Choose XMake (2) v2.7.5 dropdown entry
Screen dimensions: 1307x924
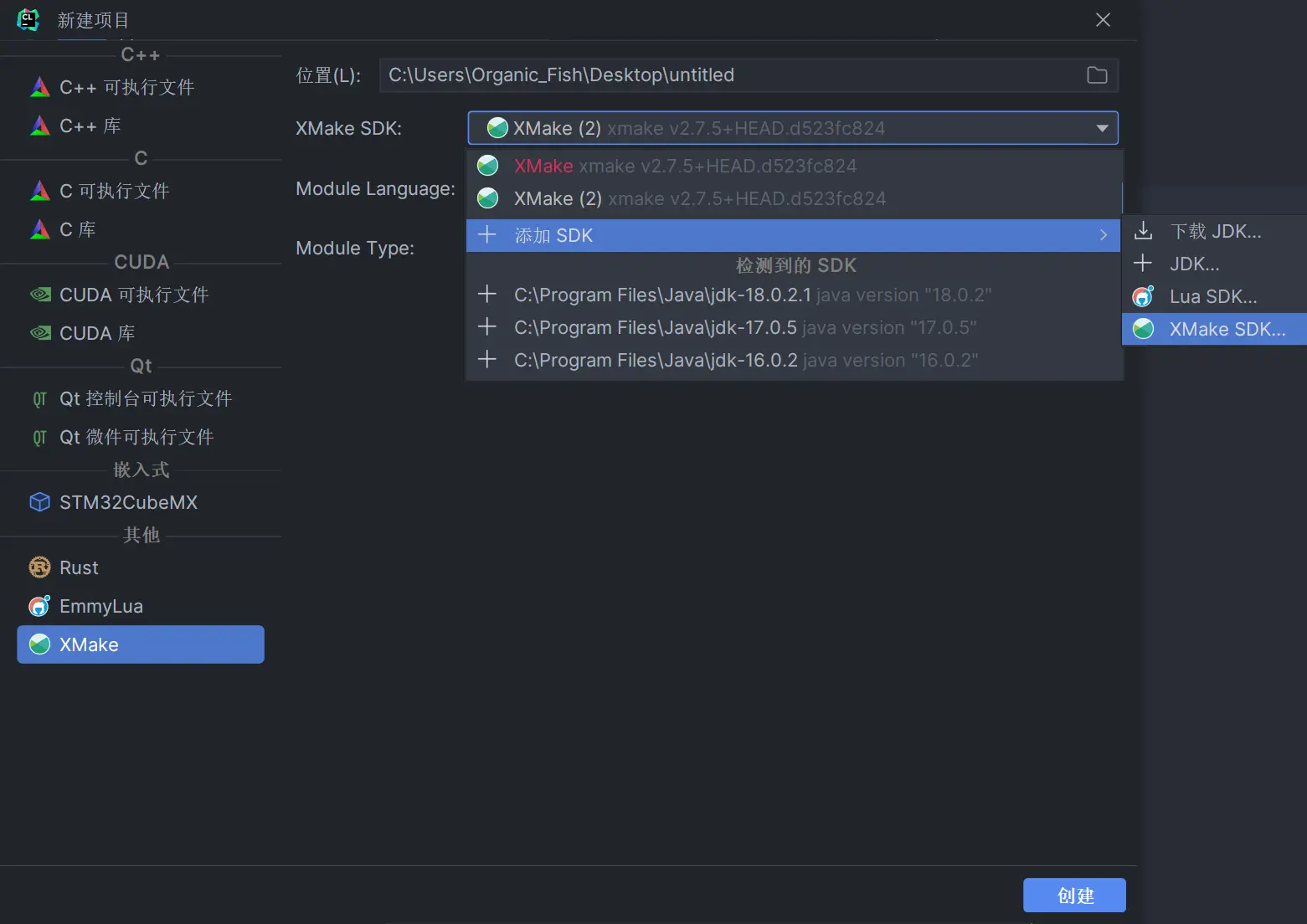tap(794, 198)
